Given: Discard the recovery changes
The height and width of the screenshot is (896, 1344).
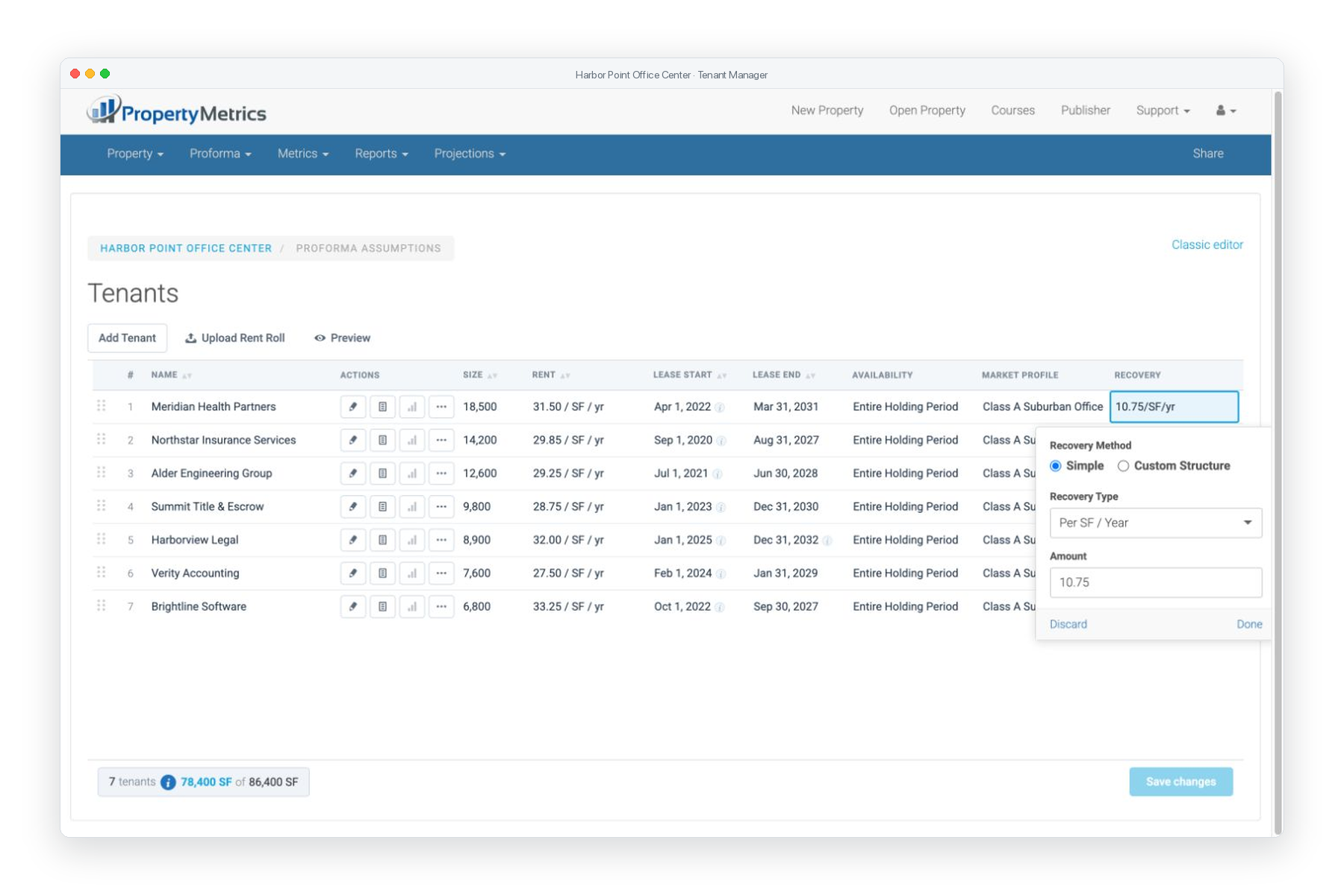Looking at the screenshot, I should click(1068, 624).
